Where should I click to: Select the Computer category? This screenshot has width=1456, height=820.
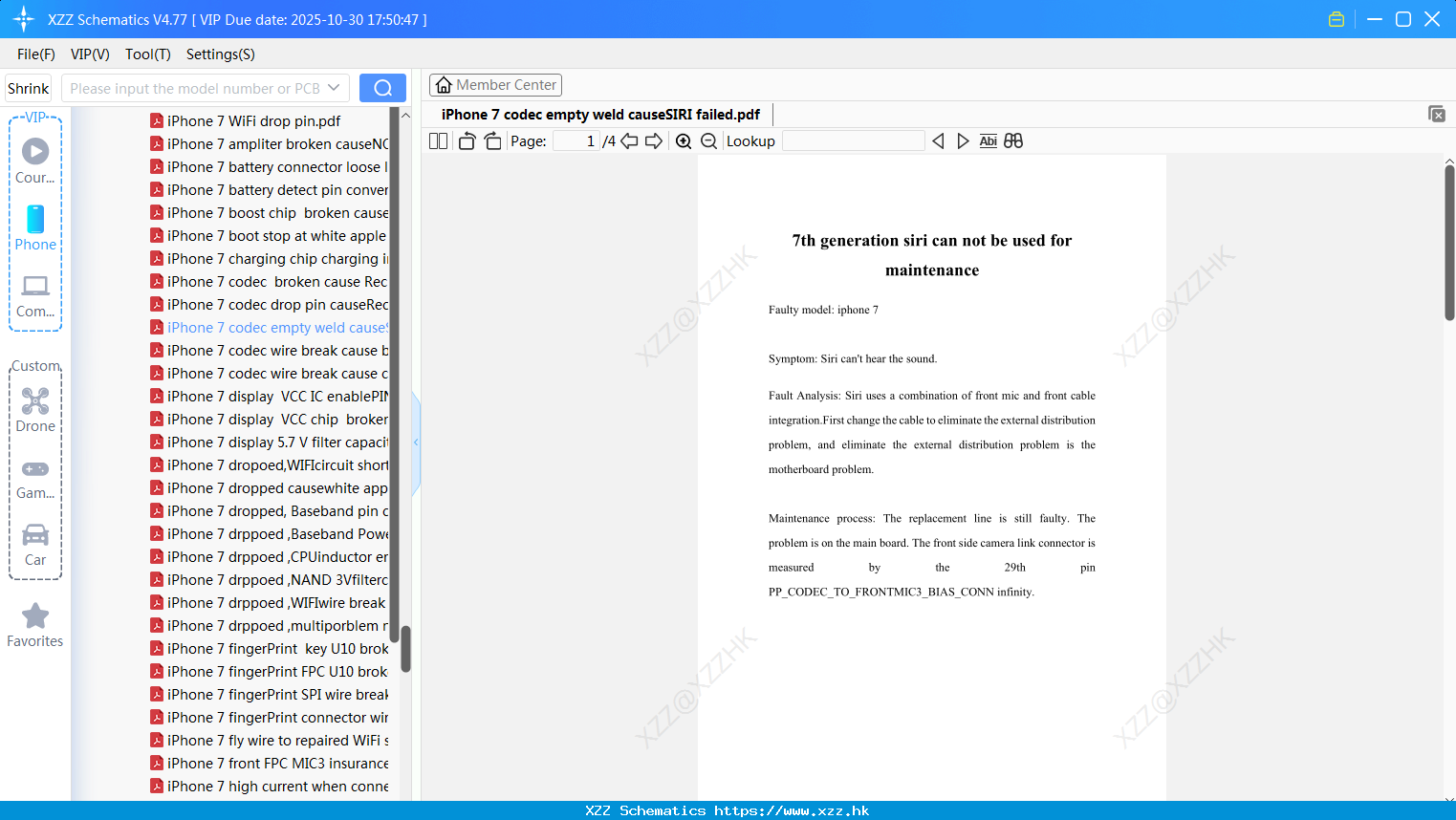click(x=35, y=296)
